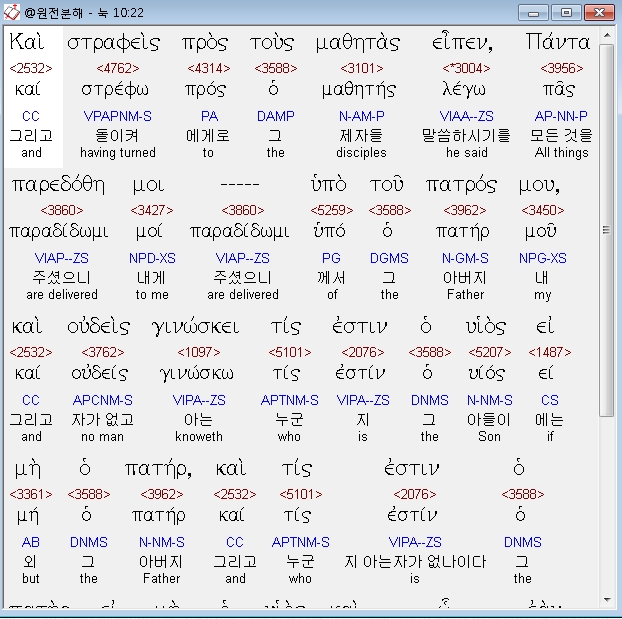
Task: Click the Strong's number <3361>
Action: pyautogui.click(x=31, y=494)
